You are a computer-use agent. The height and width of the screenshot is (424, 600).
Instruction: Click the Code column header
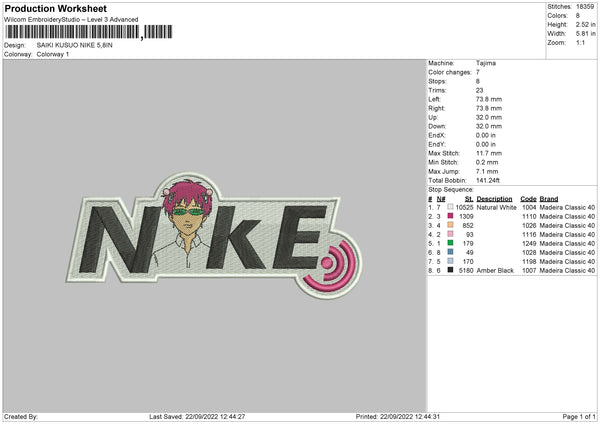click(x=528, y=199)
